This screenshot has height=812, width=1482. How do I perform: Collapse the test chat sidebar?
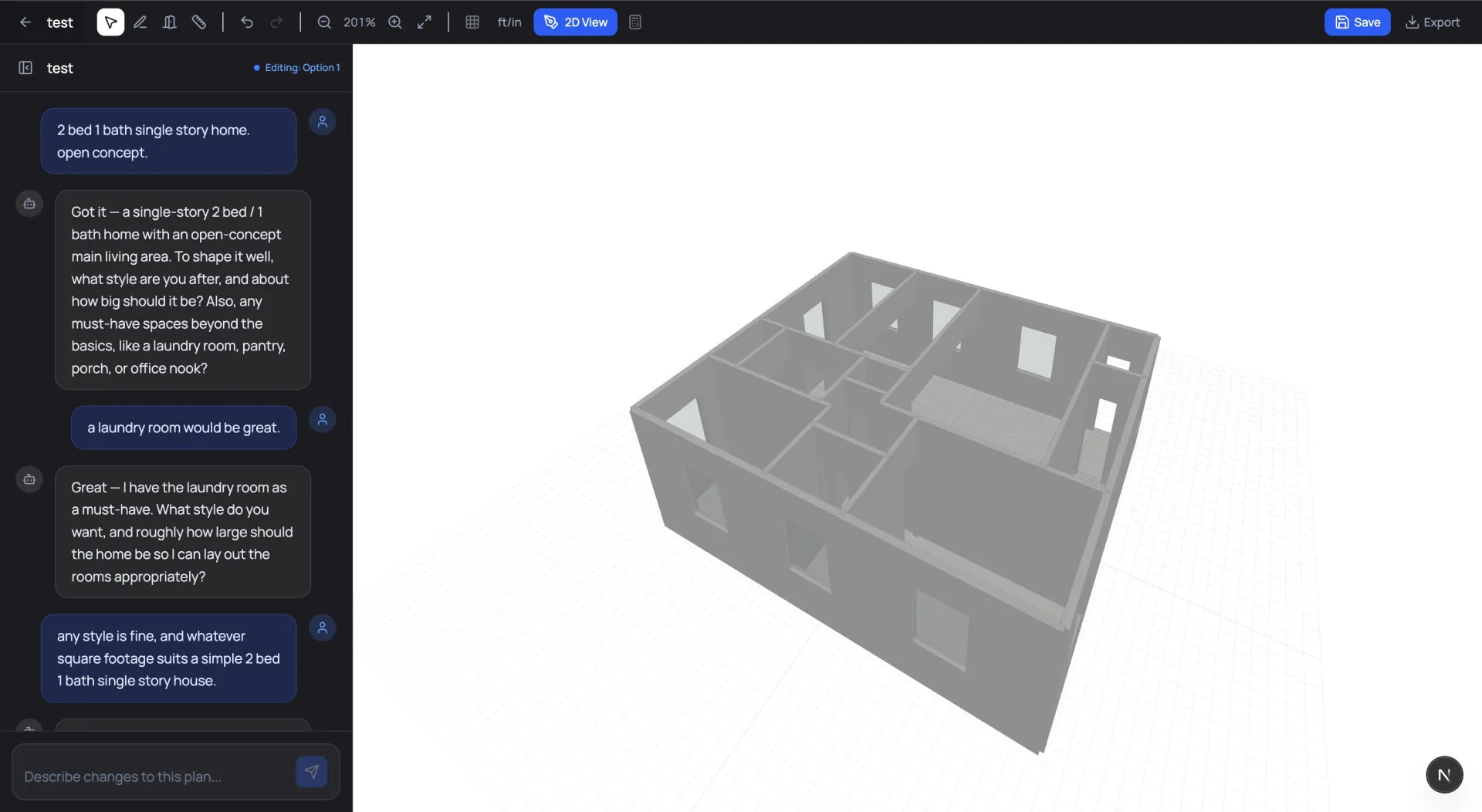pos(25,68)
